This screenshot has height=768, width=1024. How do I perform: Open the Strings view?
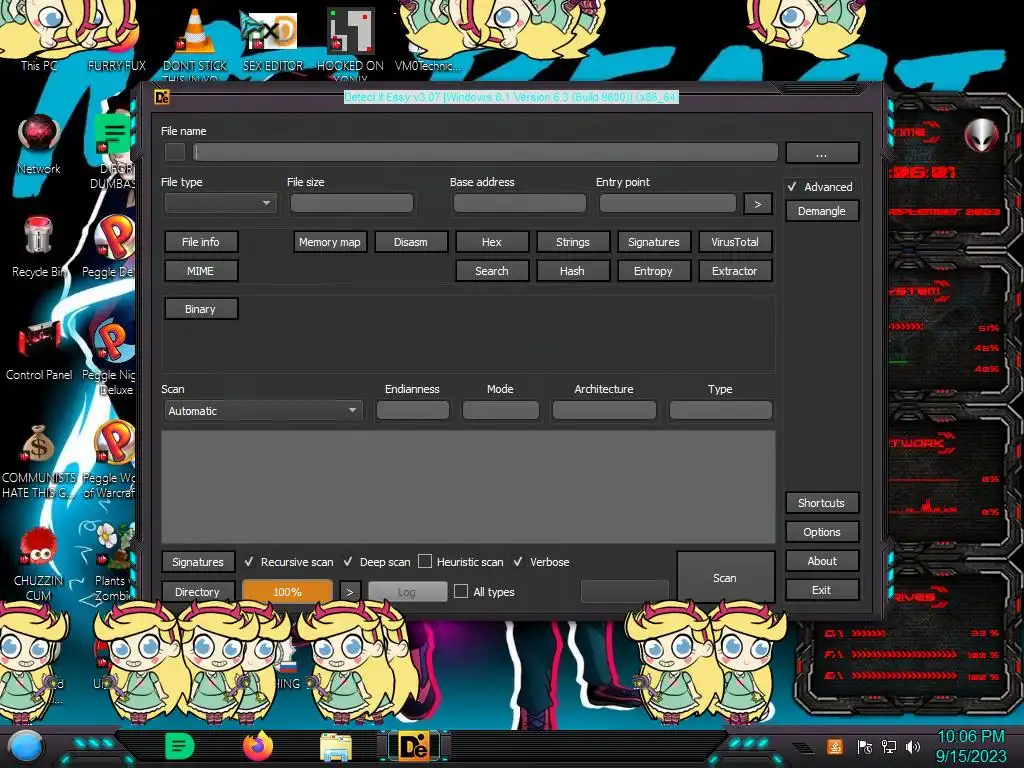click(573, 242)
